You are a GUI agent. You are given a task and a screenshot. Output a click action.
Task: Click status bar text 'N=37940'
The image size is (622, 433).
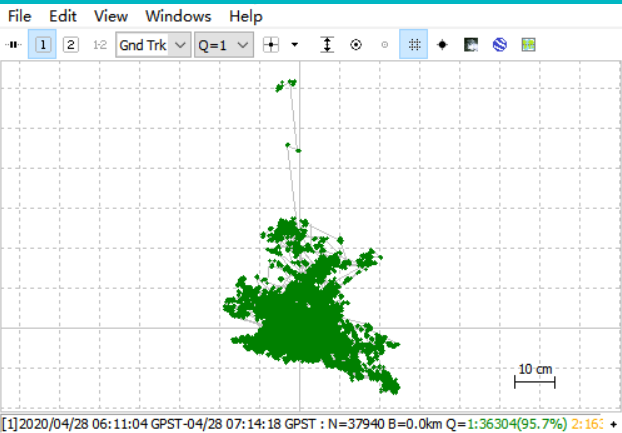point(356,424)
